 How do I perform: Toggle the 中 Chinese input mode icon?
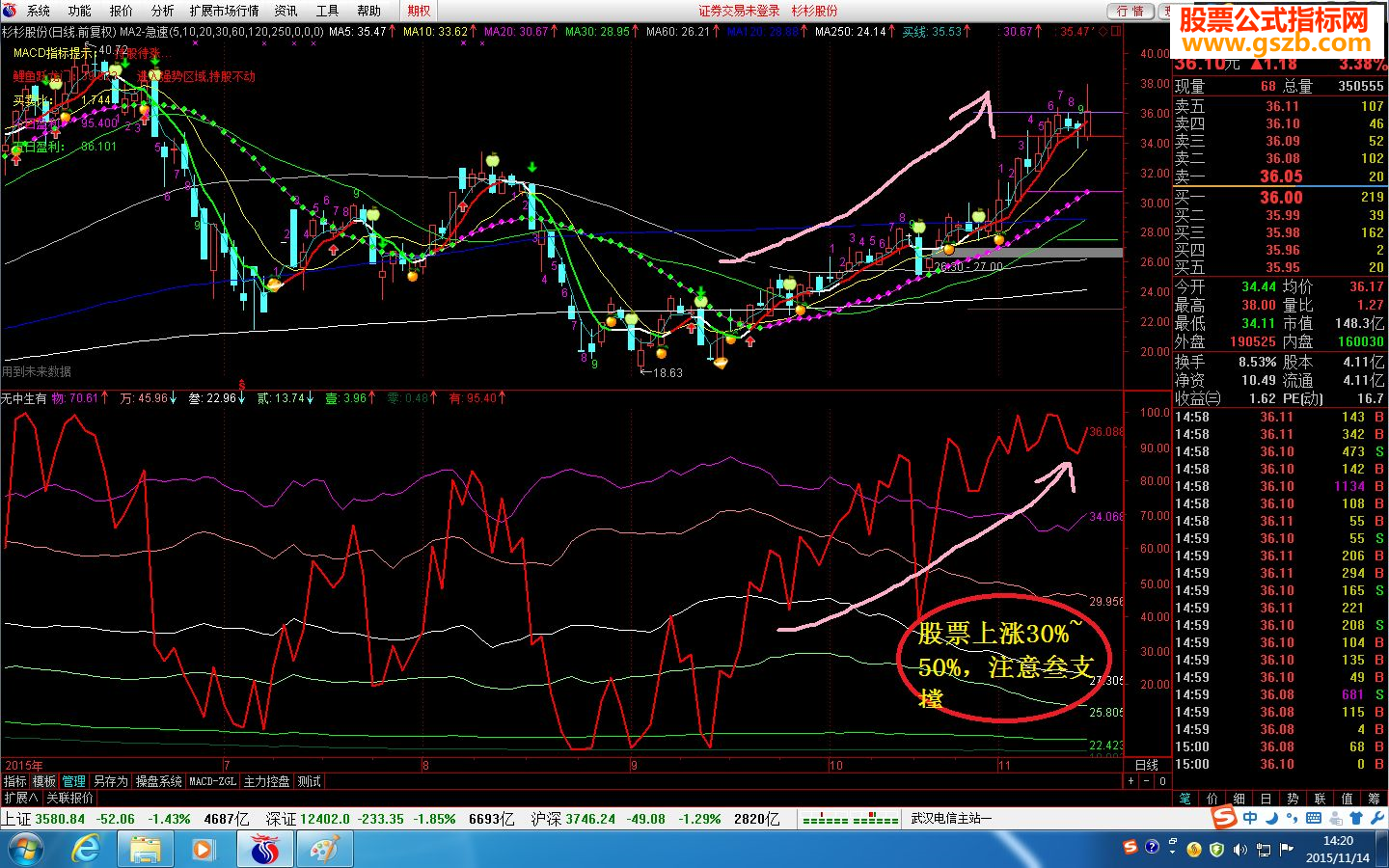(x=1250, y=818)
